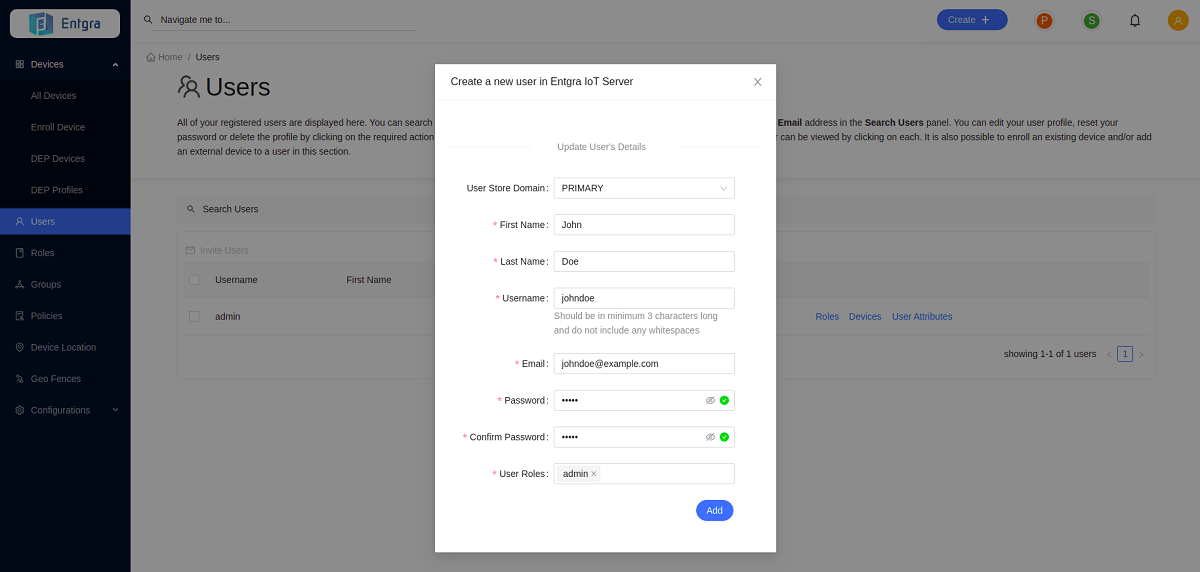Show the Confirm Password field contents
This screenshot has height=572, width=1200.
coord(710,437)
